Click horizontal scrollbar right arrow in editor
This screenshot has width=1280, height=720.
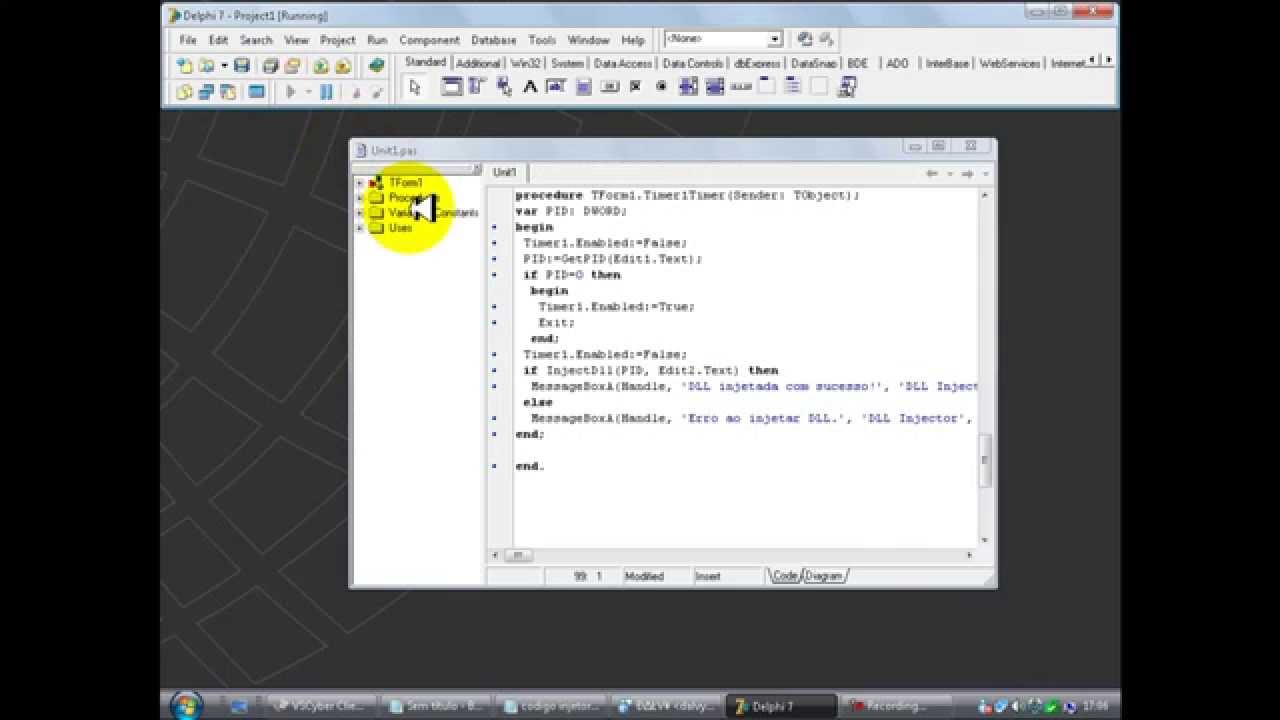point(969,555)
